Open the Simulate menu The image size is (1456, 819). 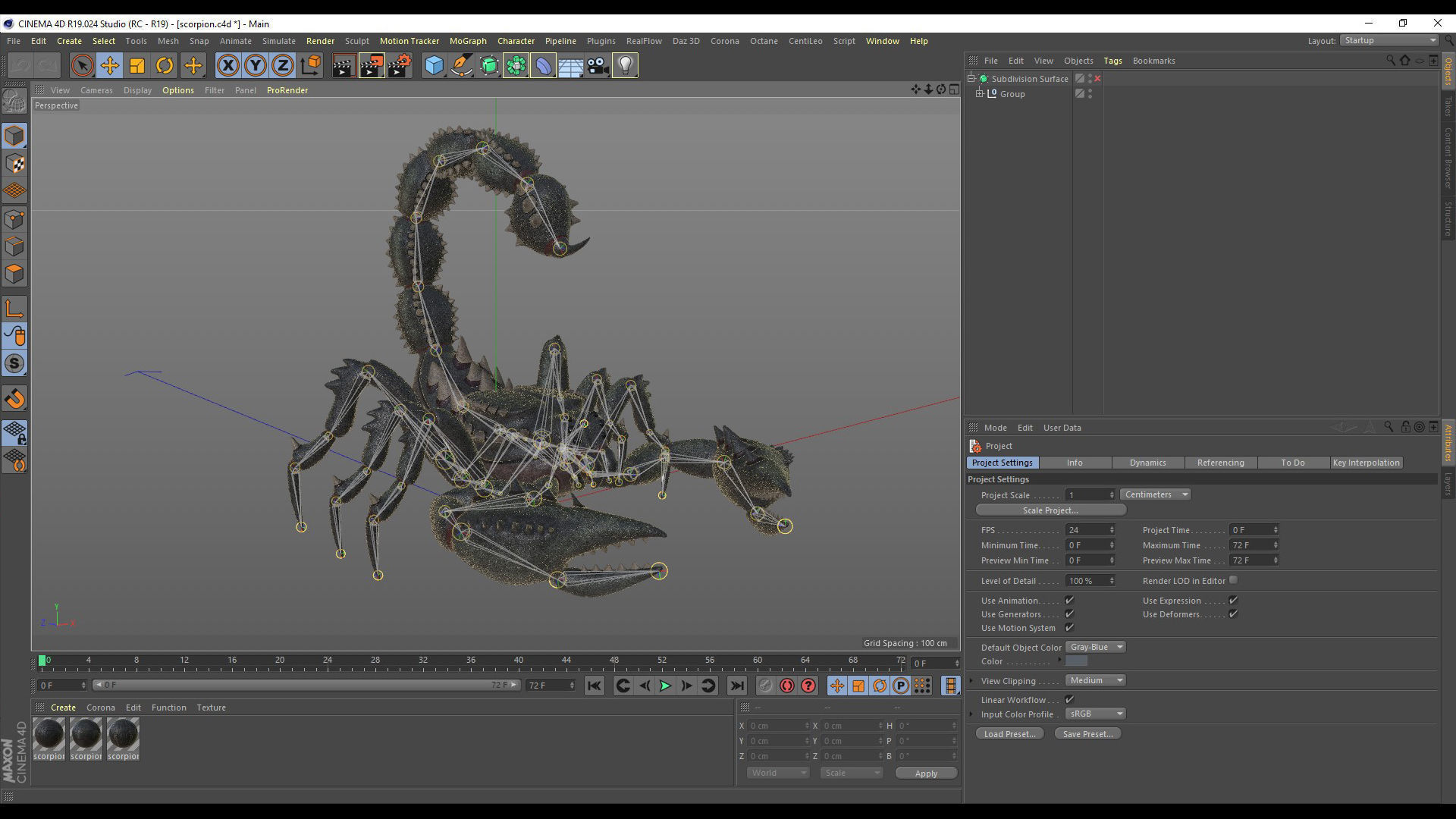[279, 41]
